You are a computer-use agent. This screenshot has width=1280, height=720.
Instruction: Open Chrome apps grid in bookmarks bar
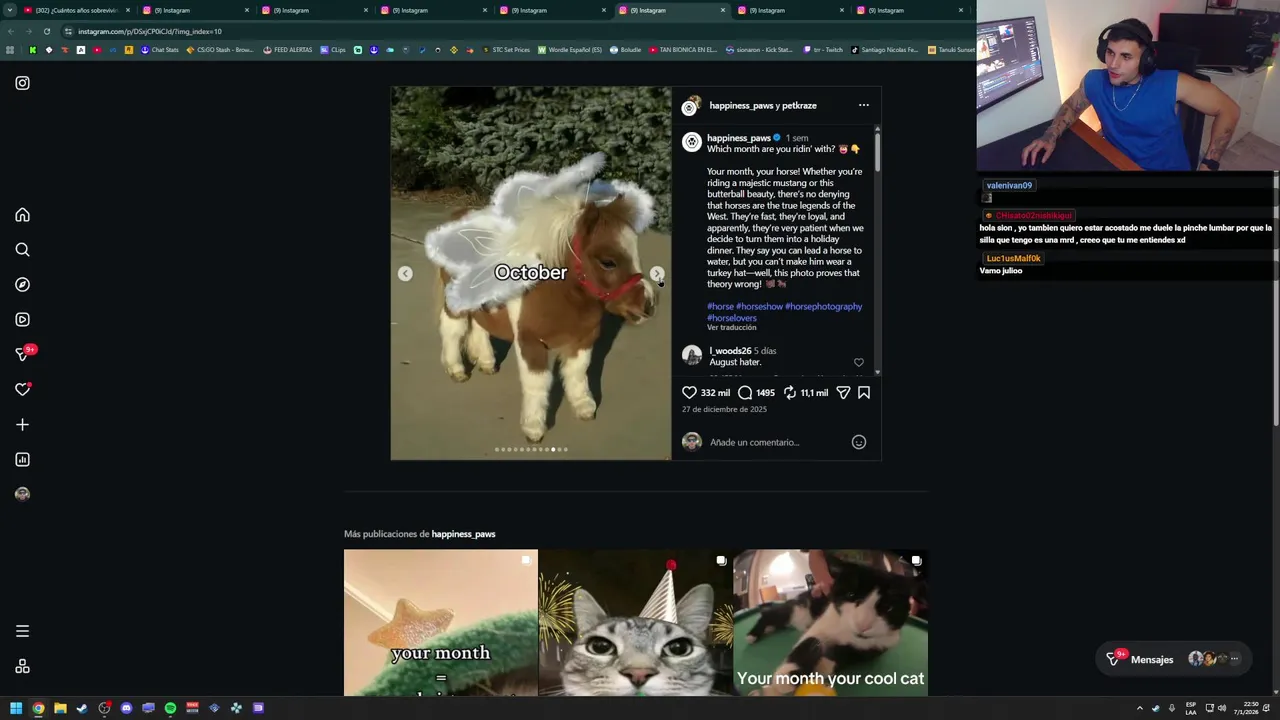click(10, 50)
